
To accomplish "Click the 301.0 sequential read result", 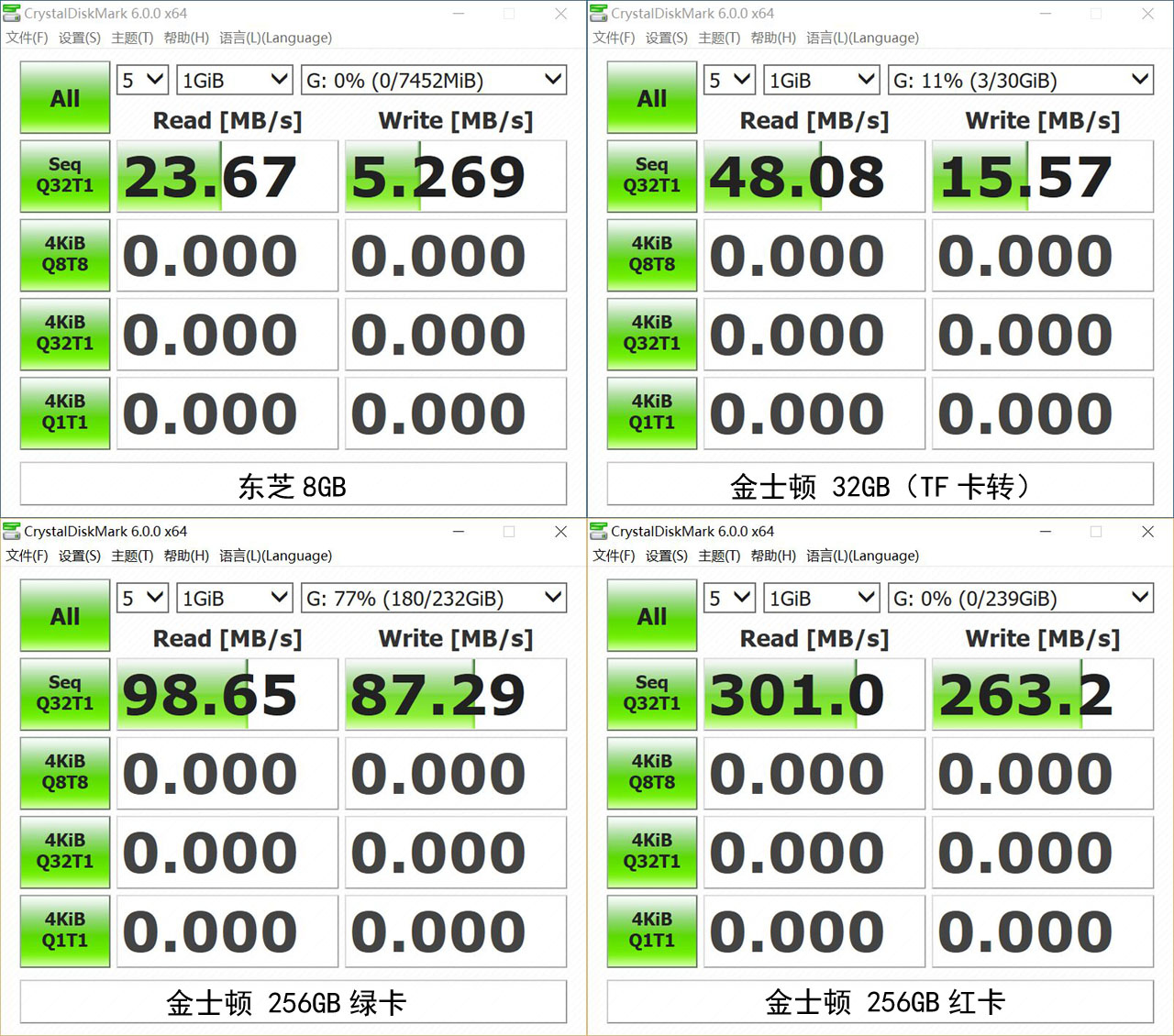I will coord(814,694).
